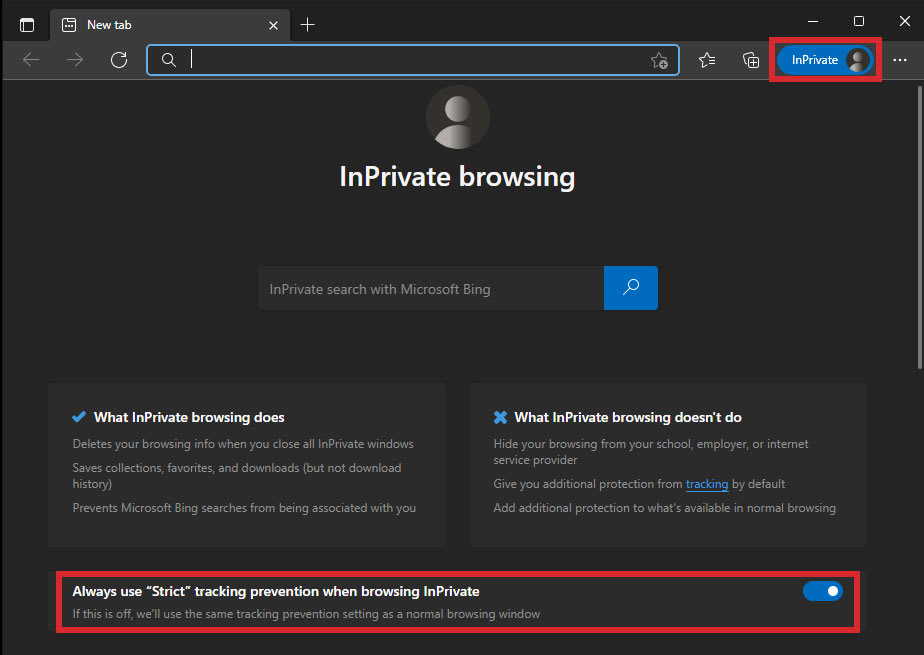Maximize the browser window
The image size is (924, 655).
pyautogui.click(x=859, y=21)
